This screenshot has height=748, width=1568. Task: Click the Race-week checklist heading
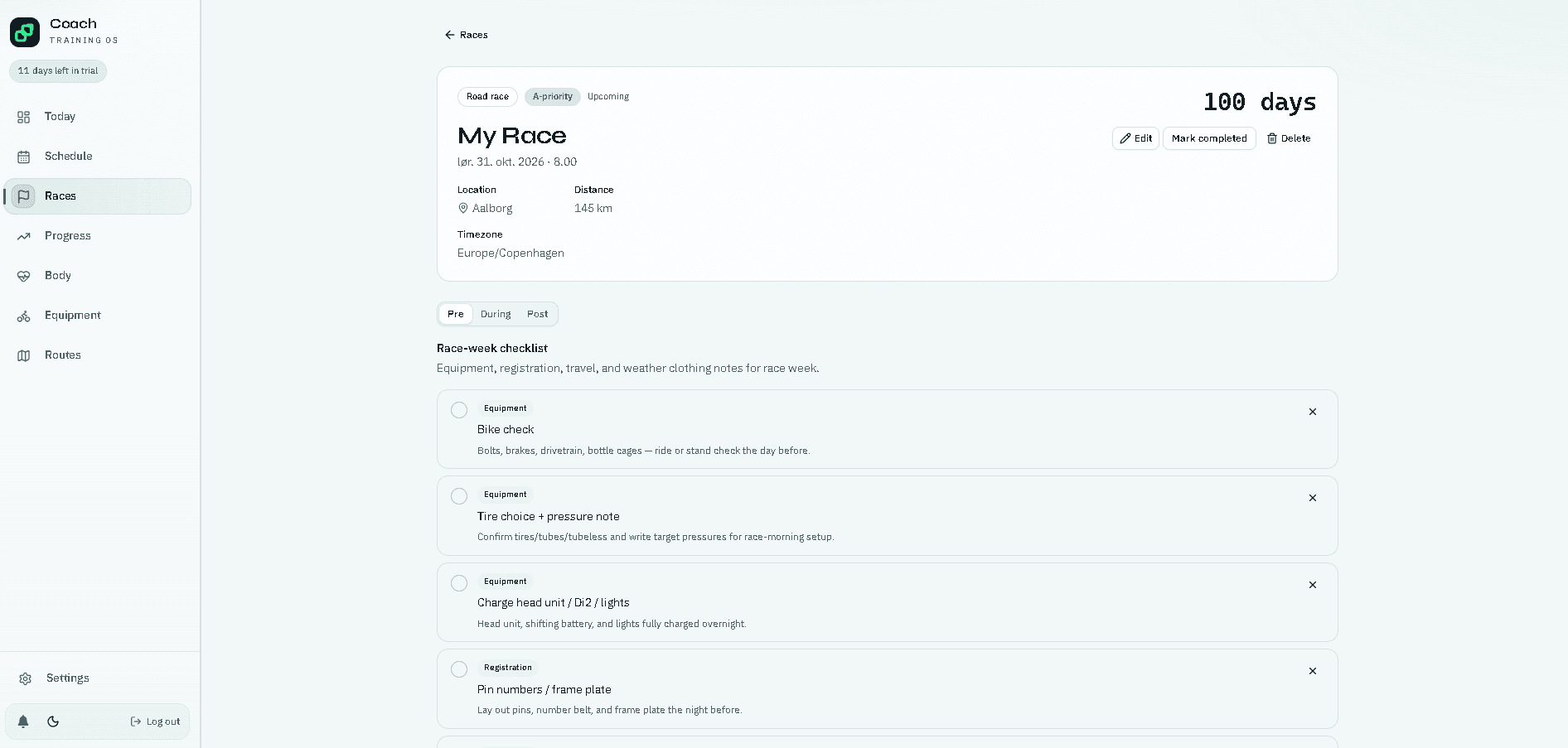point(492,349)
